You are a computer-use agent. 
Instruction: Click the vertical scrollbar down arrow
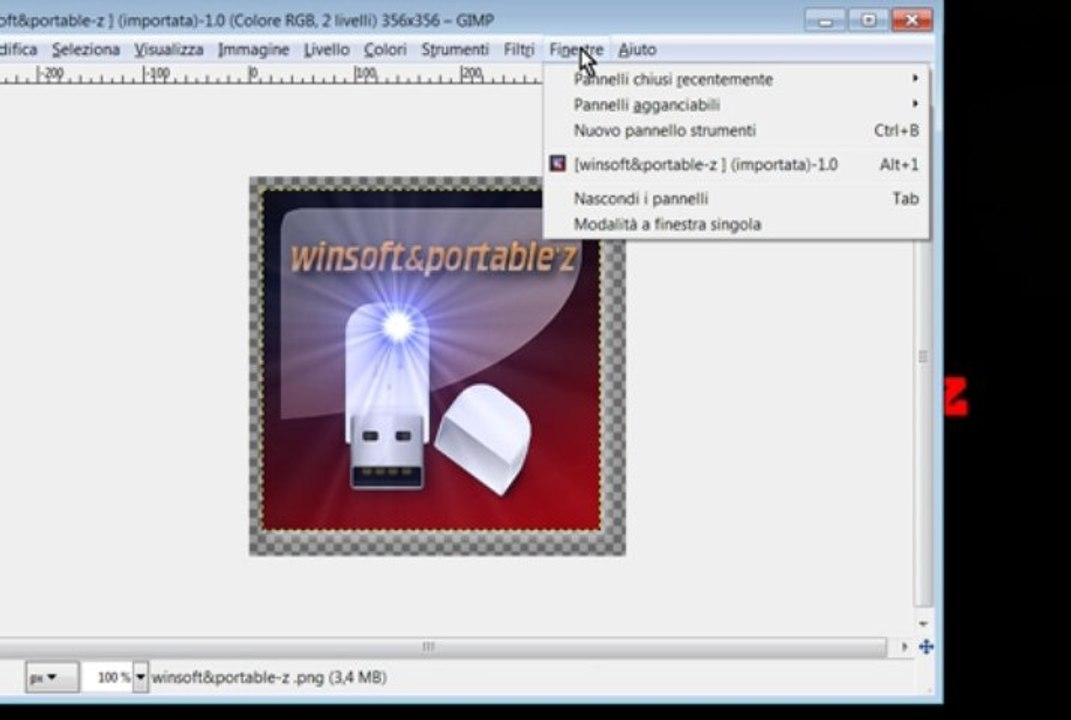coord(923,624)
